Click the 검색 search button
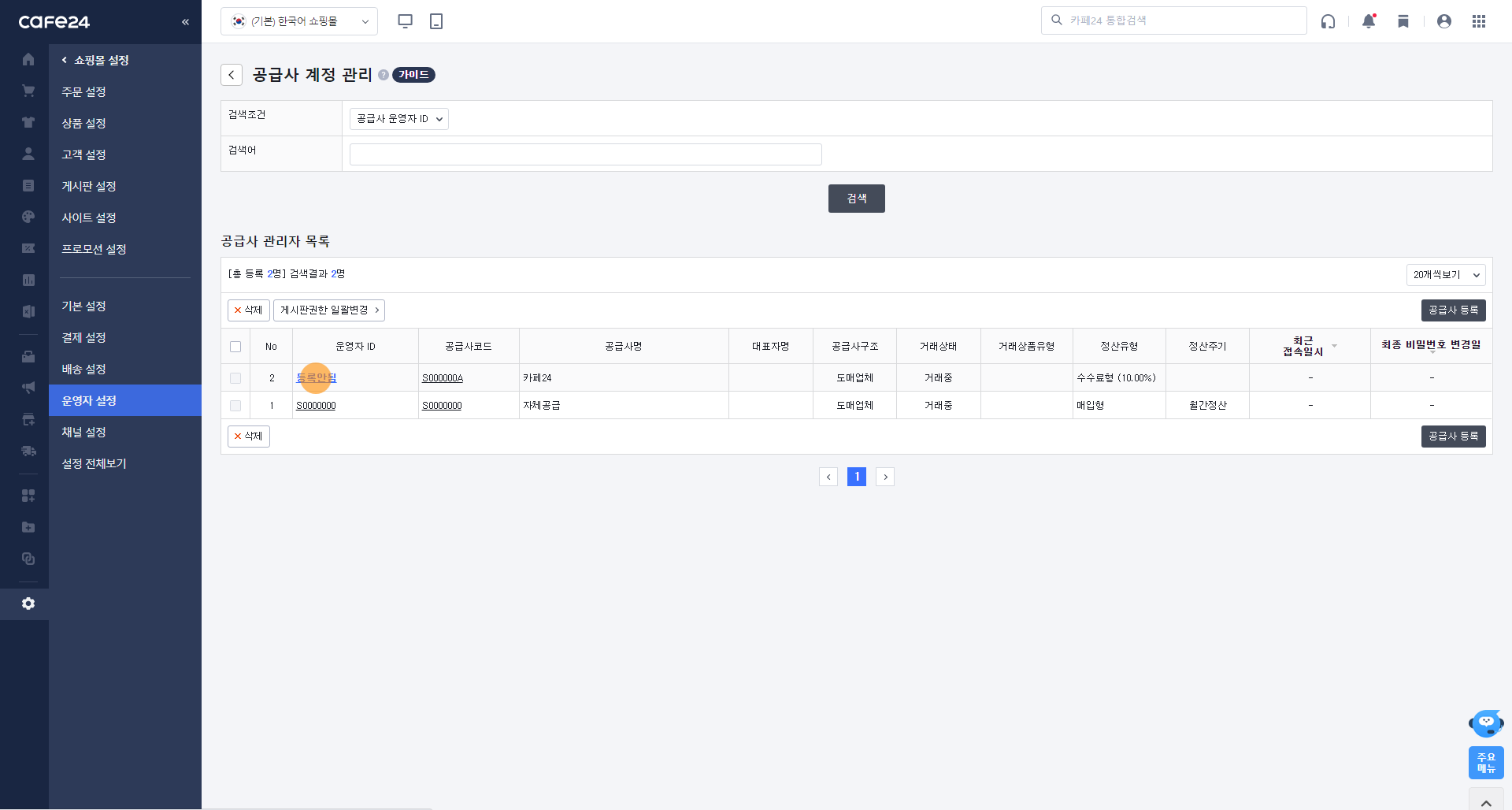Screen dimensions: 1512x810 [x=857, y=199]
